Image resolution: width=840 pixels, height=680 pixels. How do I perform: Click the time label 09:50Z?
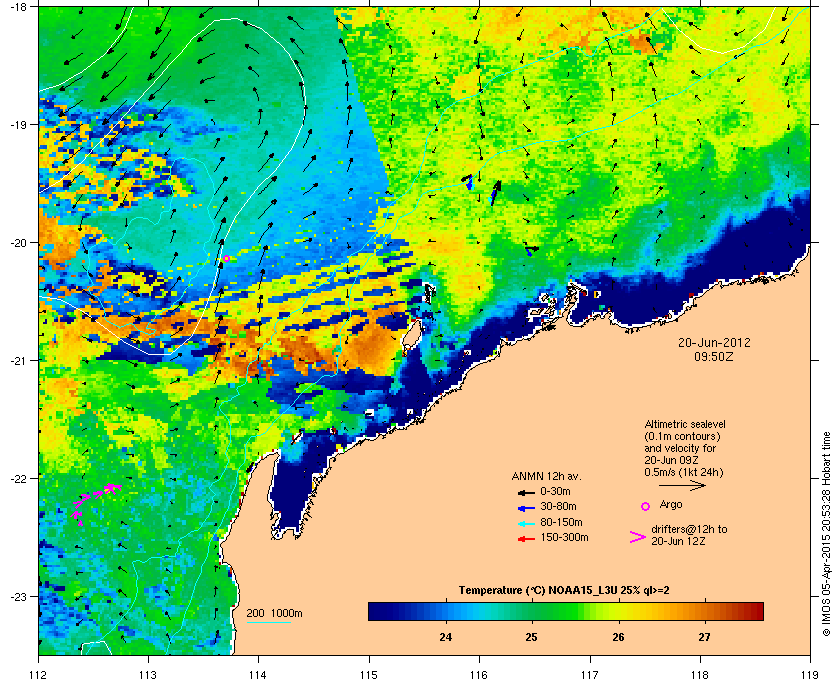coord(714,356)
